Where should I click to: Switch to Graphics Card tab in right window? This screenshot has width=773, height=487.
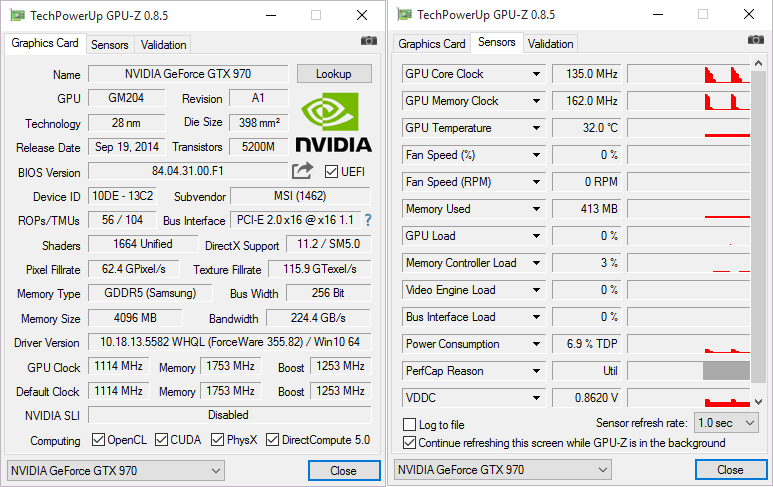[x=431, y=44]
